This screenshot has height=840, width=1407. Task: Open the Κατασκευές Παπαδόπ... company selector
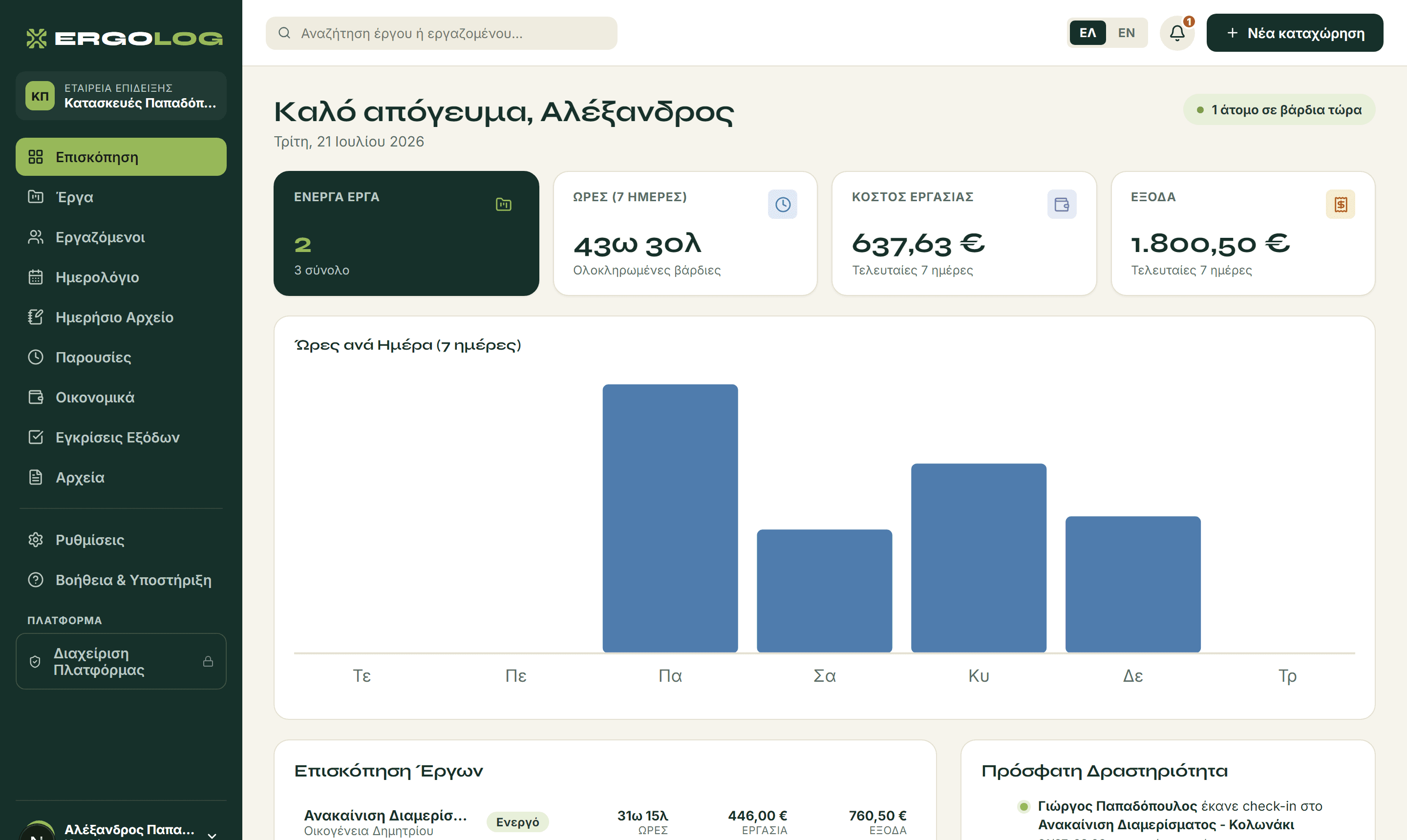pyautogui.click(x=121, y=96)
